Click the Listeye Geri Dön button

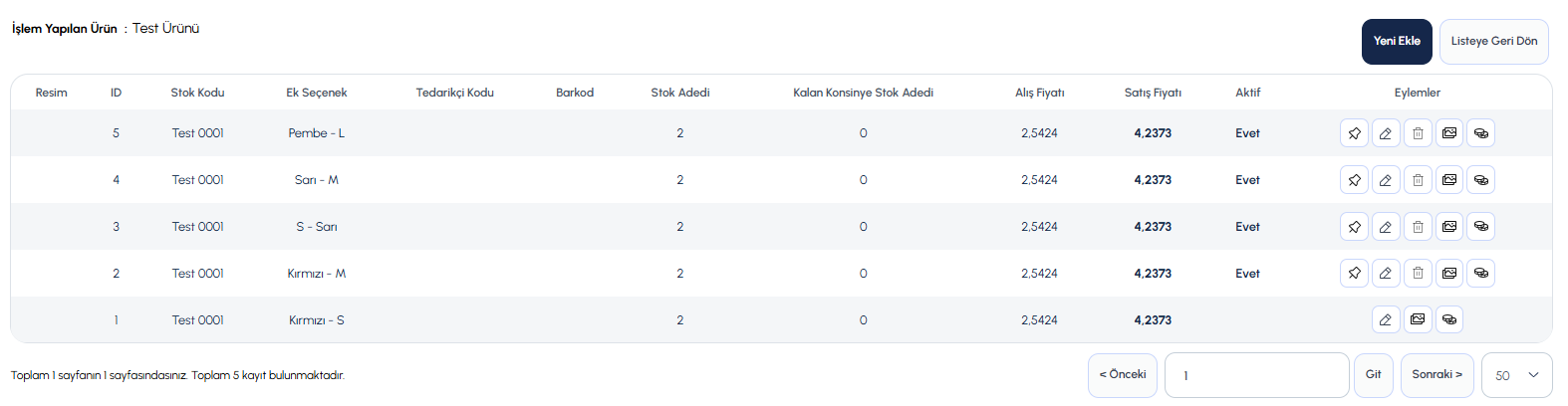pyautogui.click(x=1493, y=42)
